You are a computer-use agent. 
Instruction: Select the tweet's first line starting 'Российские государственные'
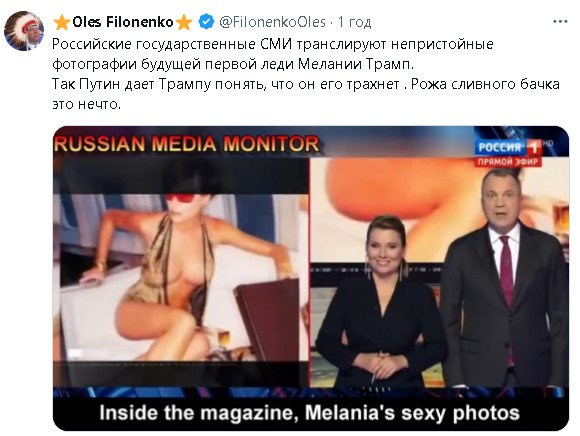pos(273,44)
